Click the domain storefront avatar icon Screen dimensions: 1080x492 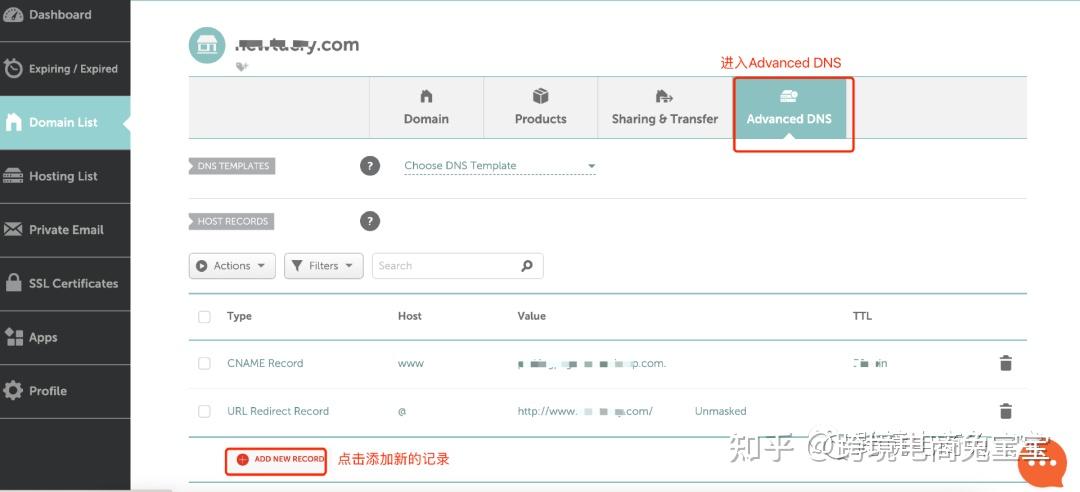click(207, 45)
